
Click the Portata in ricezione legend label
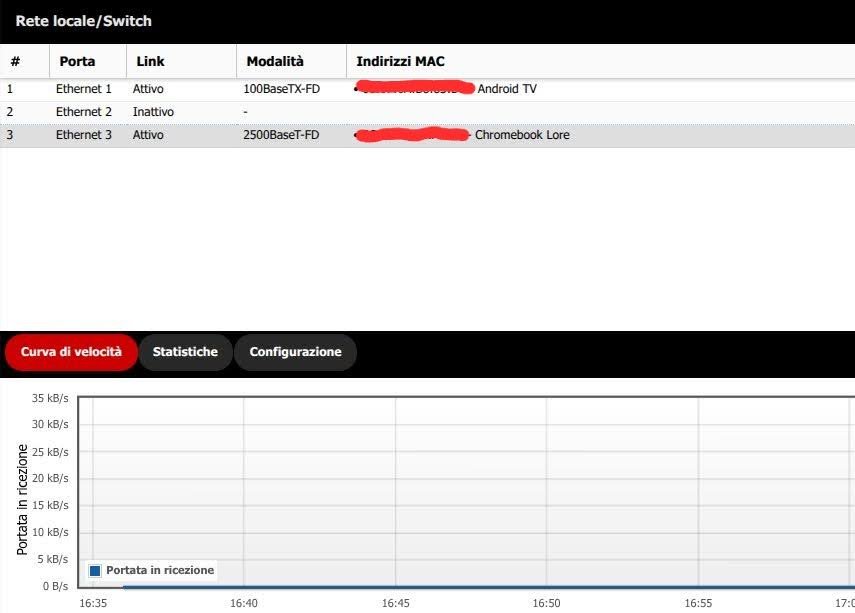click(x=160, y=570)
